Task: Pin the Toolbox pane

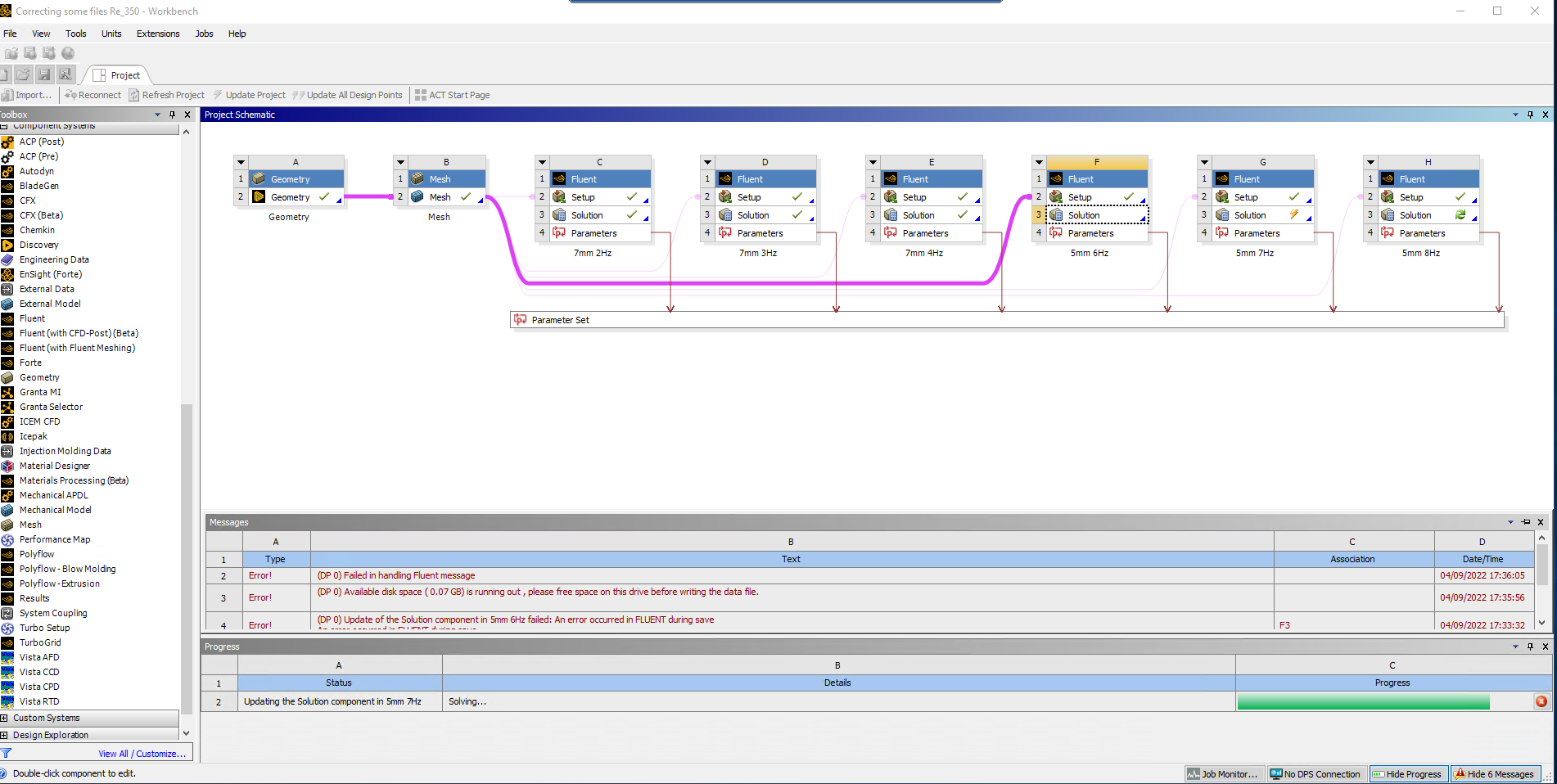Action: point(172,115)
